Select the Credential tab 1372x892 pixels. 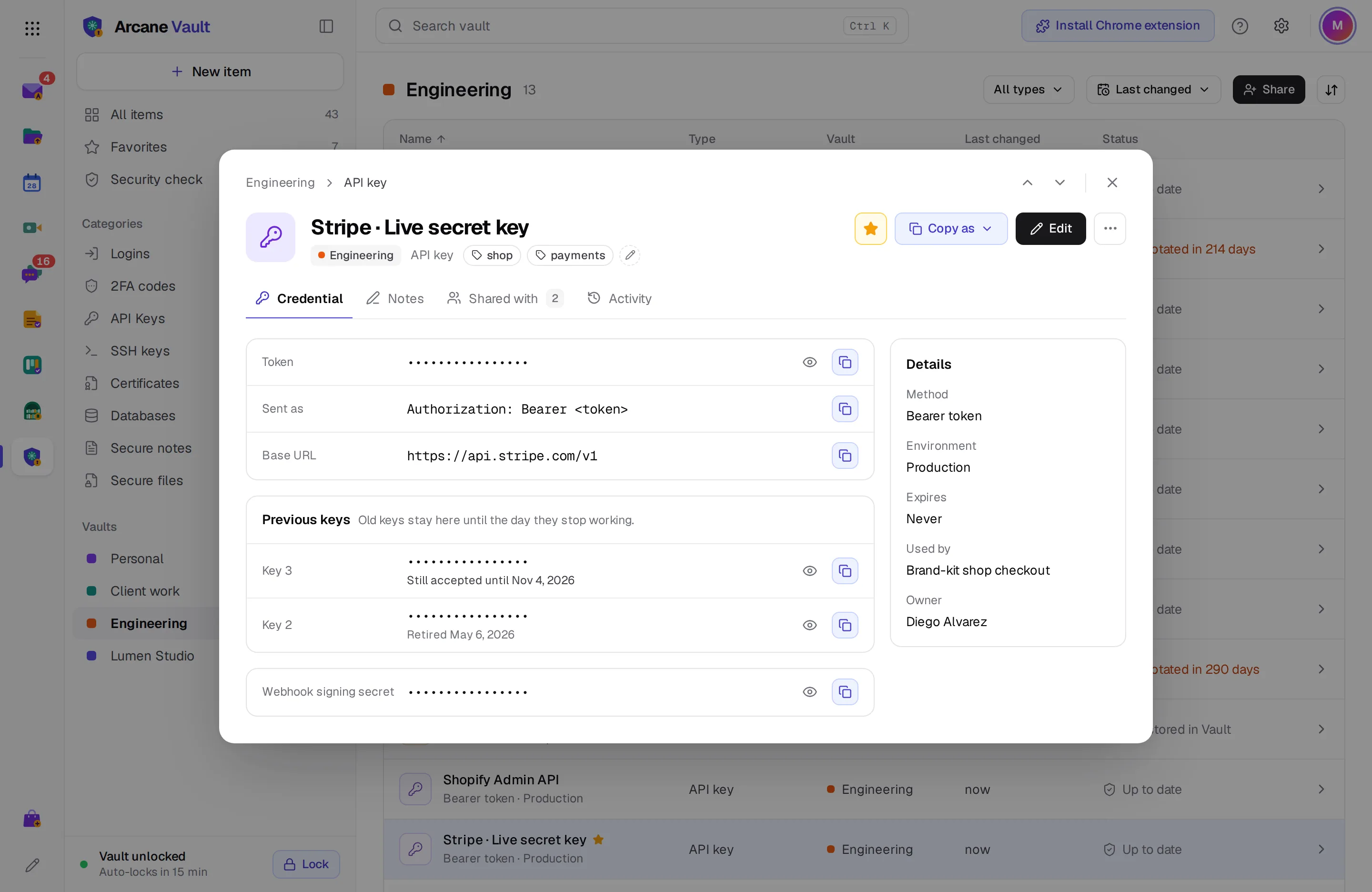point(299,299)
